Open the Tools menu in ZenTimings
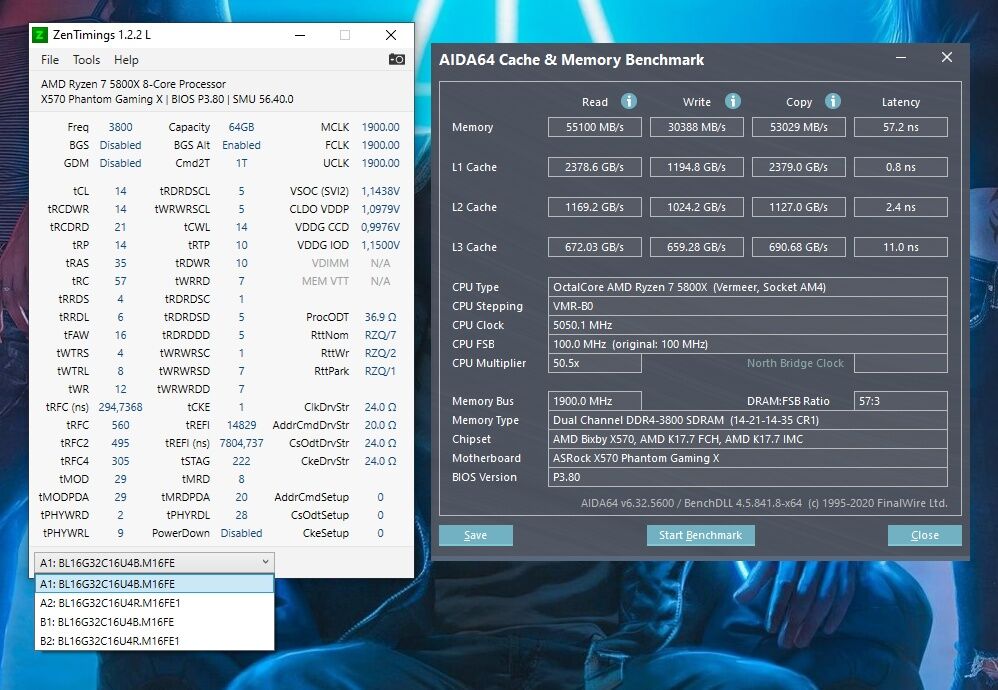Viewport: 998px width, 690px height. click(x=86, y=60)
